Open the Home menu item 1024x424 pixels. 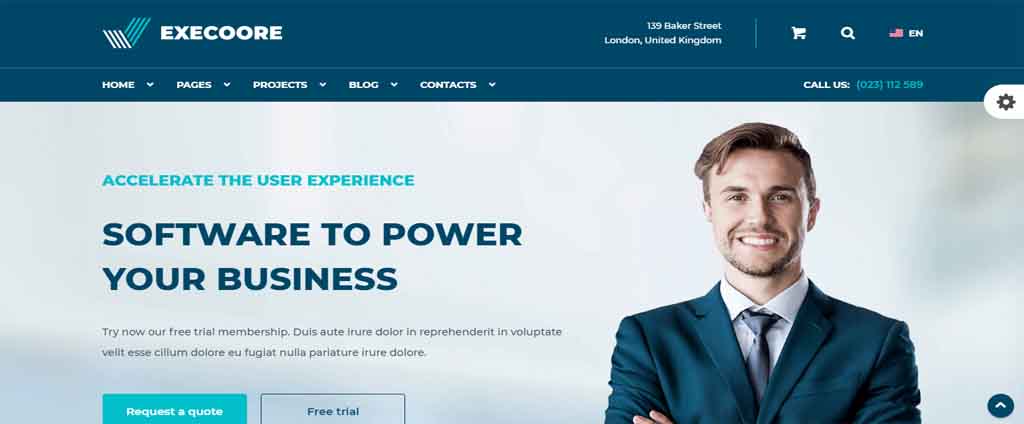[118, 84]
